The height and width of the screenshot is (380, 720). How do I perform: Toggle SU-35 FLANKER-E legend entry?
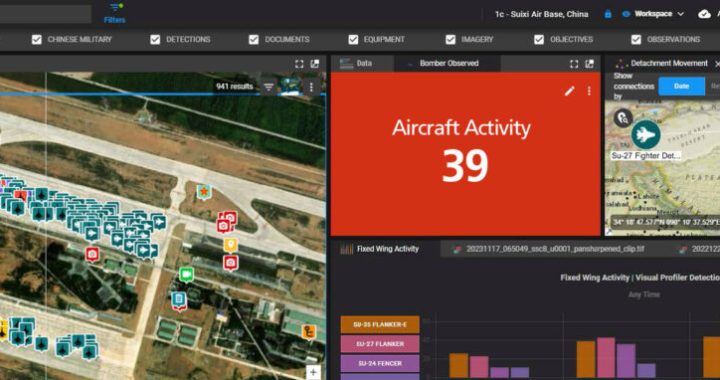point(380,324)
